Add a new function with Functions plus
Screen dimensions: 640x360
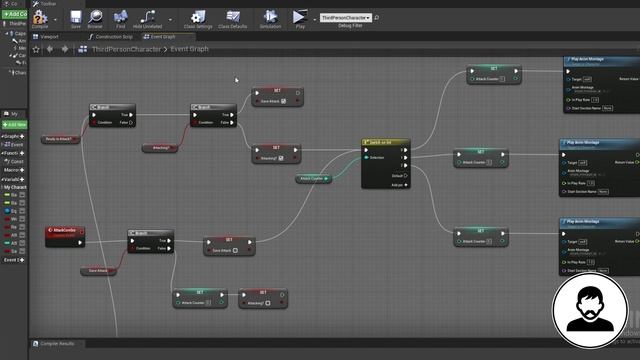coord(22,153)
